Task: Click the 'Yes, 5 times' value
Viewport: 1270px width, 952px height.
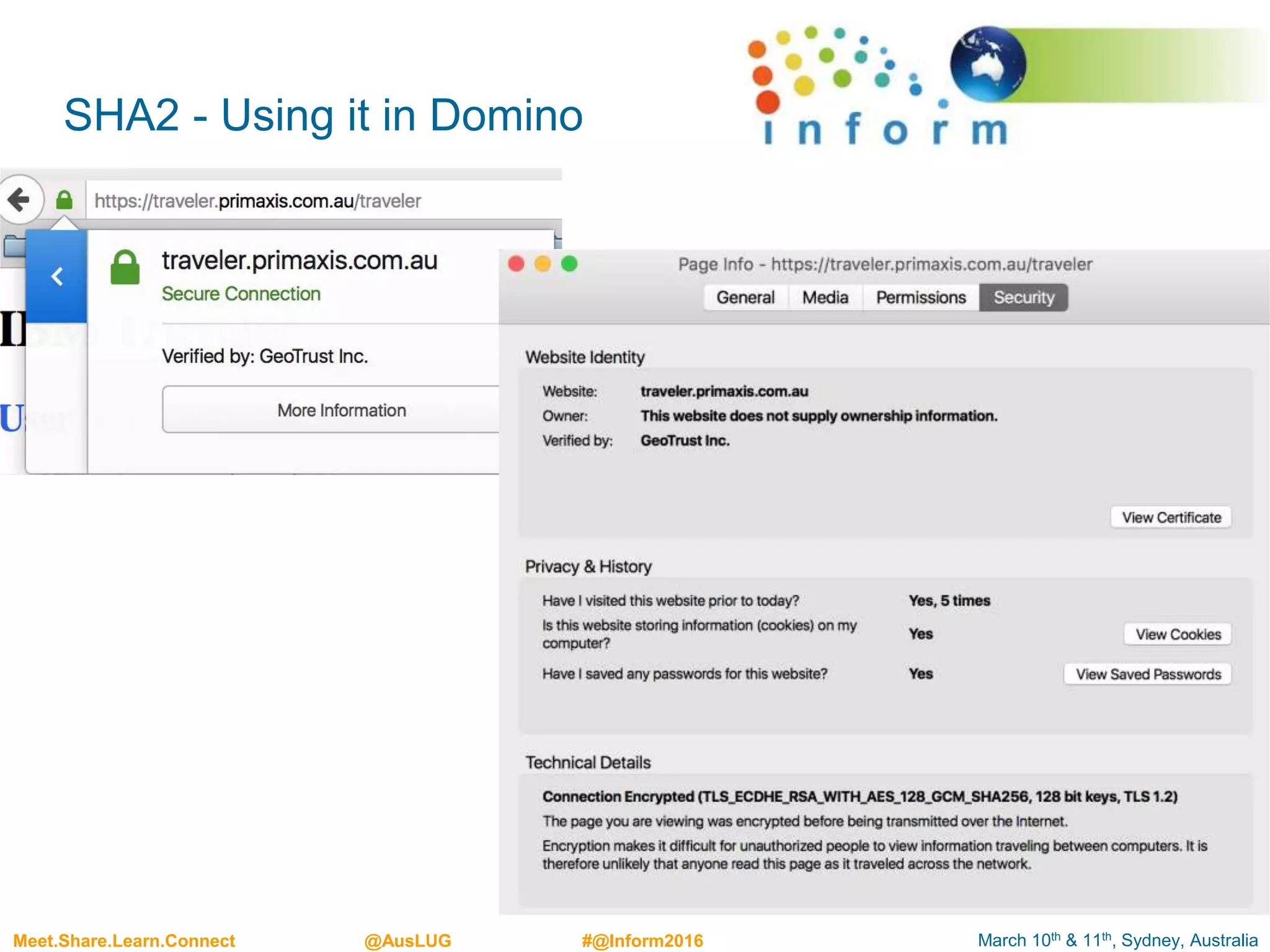Action: pyautogui.click(x=949, y=601)
